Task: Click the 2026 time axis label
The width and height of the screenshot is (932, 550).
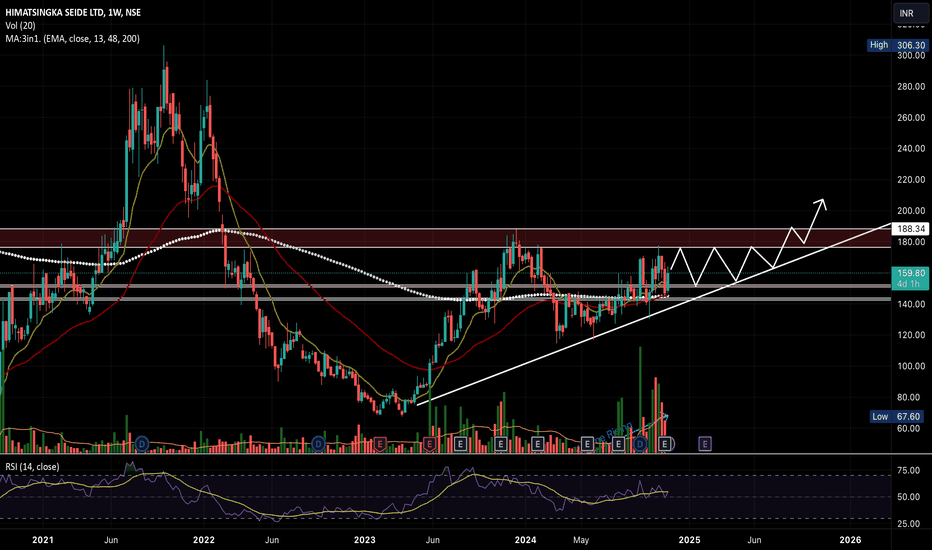Action: [850, 540]
